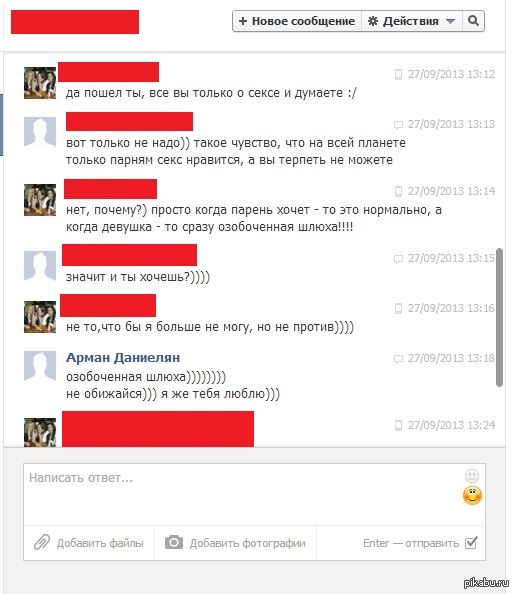This screenshot has width=514, height=594.
Task: Click blank avatar of the 13:15 message
Action: [x=40, y=266]
